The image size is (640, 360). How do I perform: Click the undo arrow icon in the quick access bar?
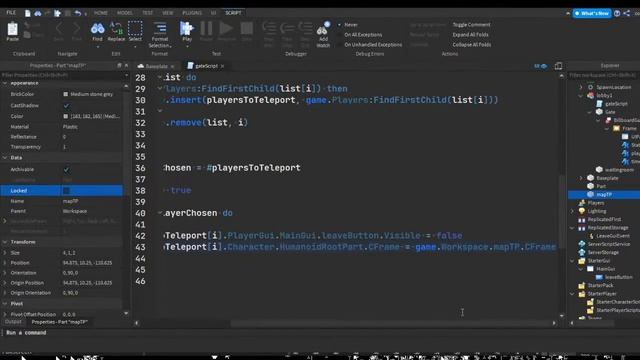[x=78, y=13]
